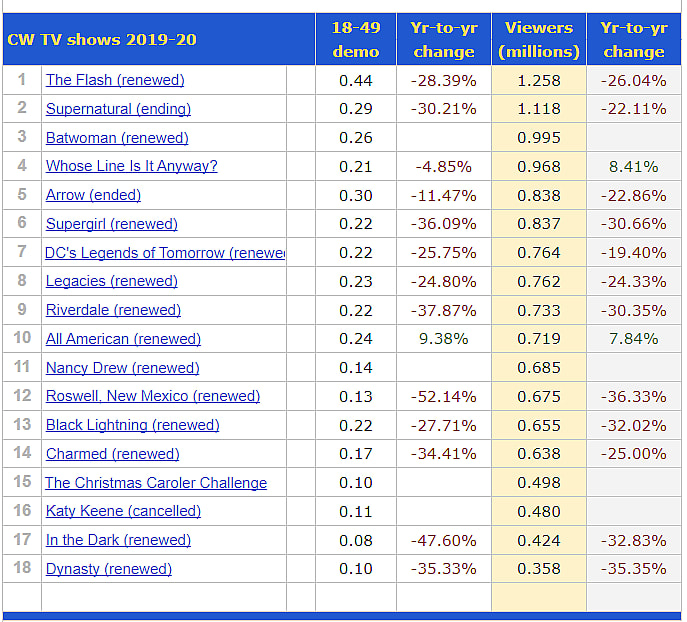Open The Christmas Caroler Challenge link
Screen dimensions: 687x622
[156, 483]
